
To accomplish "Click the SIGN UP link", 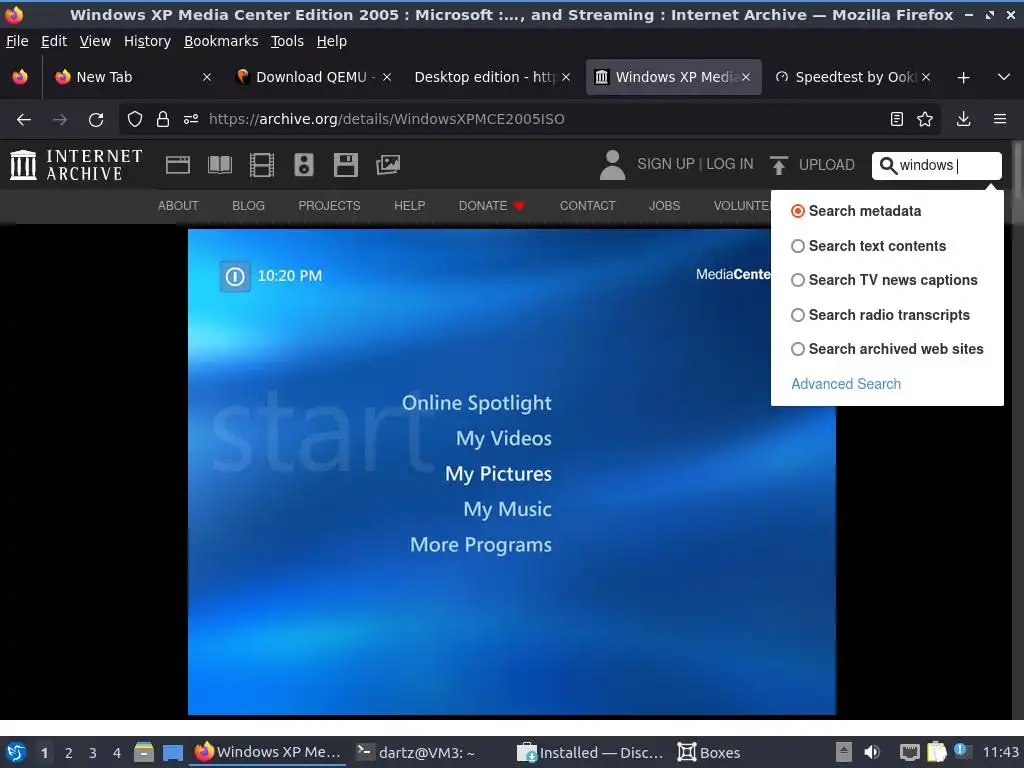I will pos(665,164).
